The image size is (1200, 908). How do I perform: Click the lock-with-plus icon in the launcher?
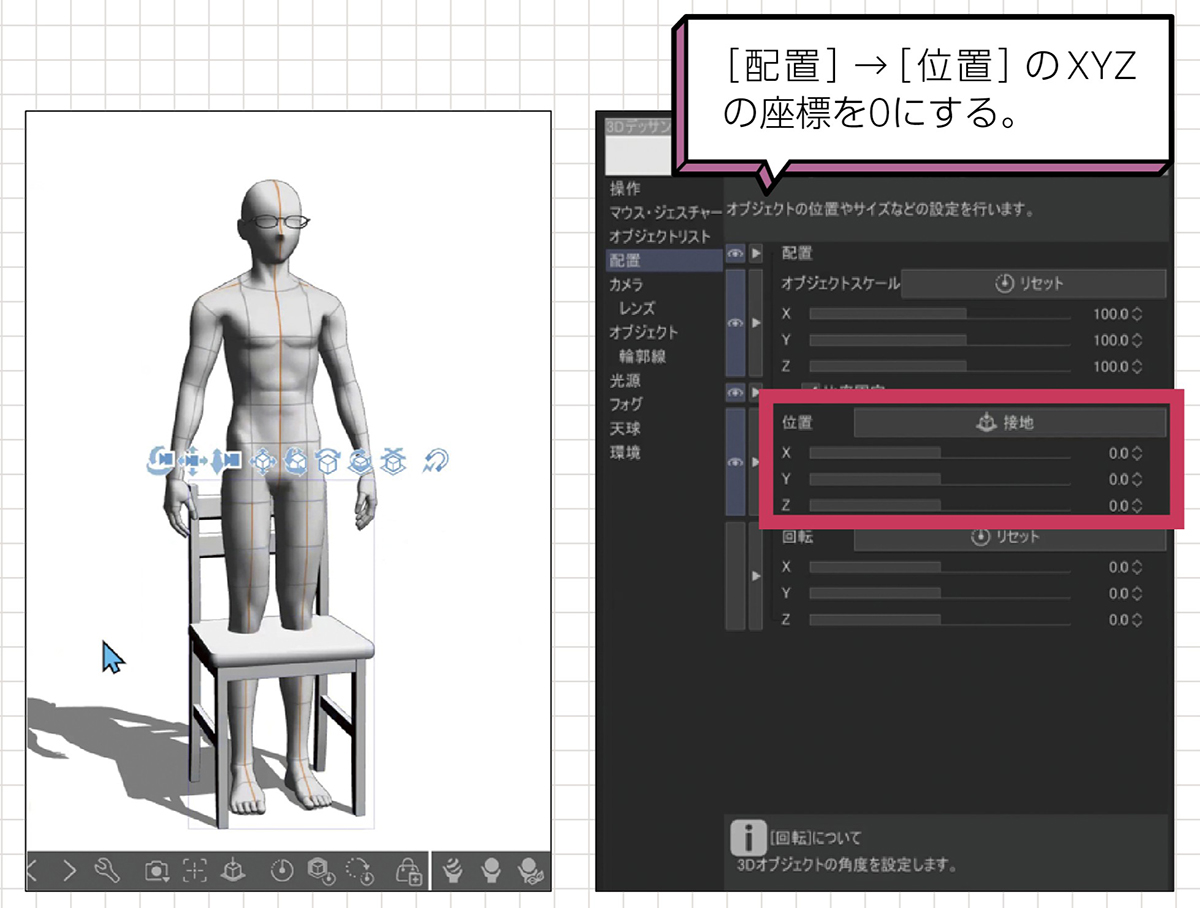point(408,871)
